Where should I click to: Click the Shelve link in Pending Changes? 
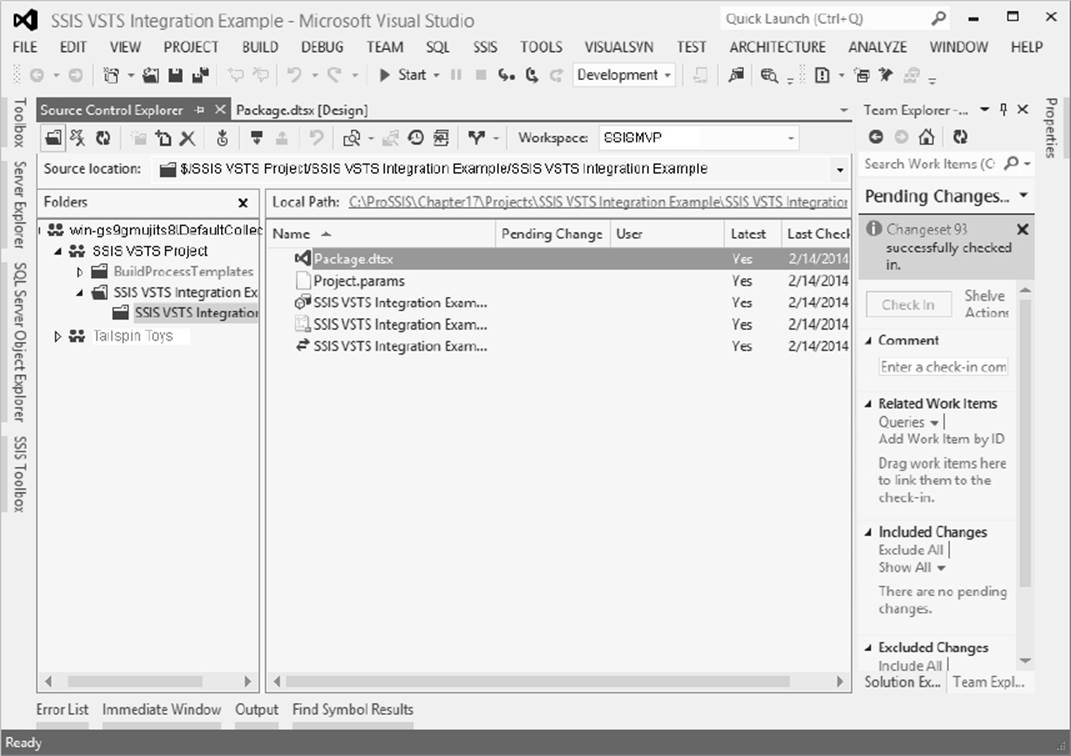(x=984, y=296)
